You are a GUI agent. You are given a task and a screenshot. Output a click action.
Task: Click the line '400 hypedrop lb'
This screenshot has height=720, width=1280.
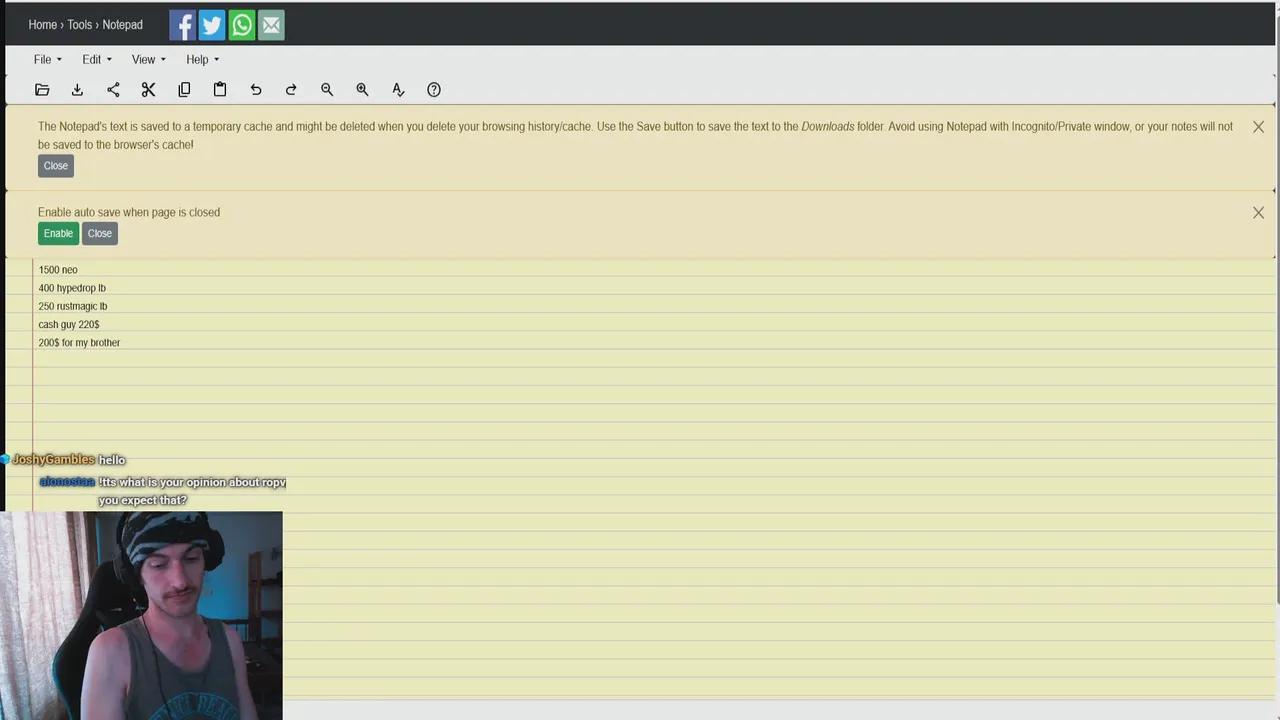(72, 288)
